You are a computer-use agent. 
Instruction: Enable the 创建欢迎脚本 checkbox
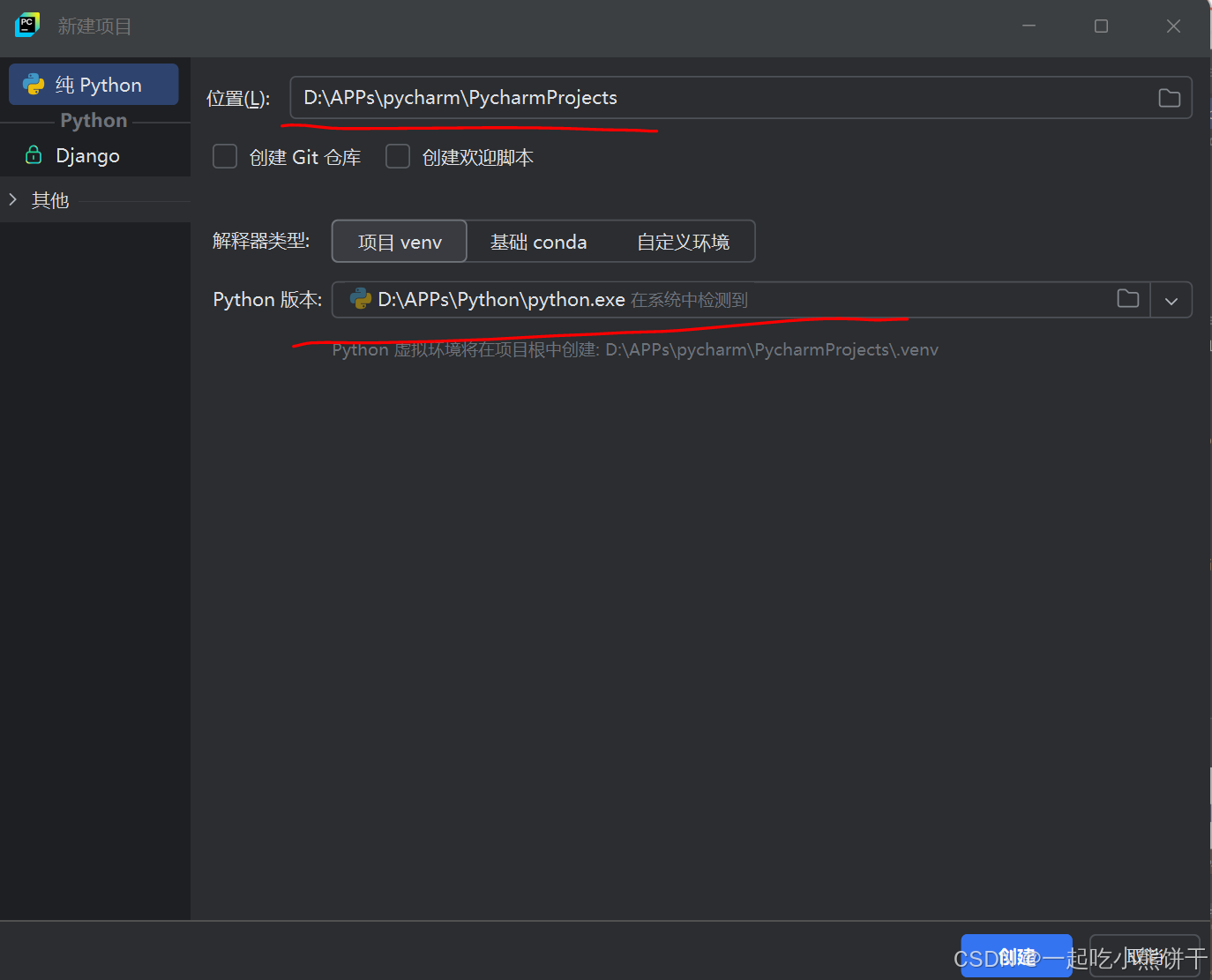[397, 156]
